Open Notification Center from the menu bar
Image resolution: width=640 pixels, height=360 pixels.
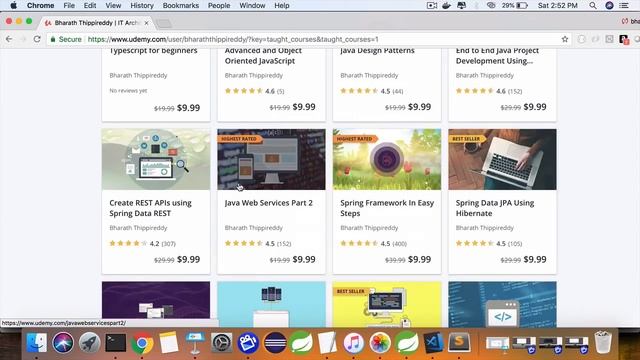[x=624, y=5]
